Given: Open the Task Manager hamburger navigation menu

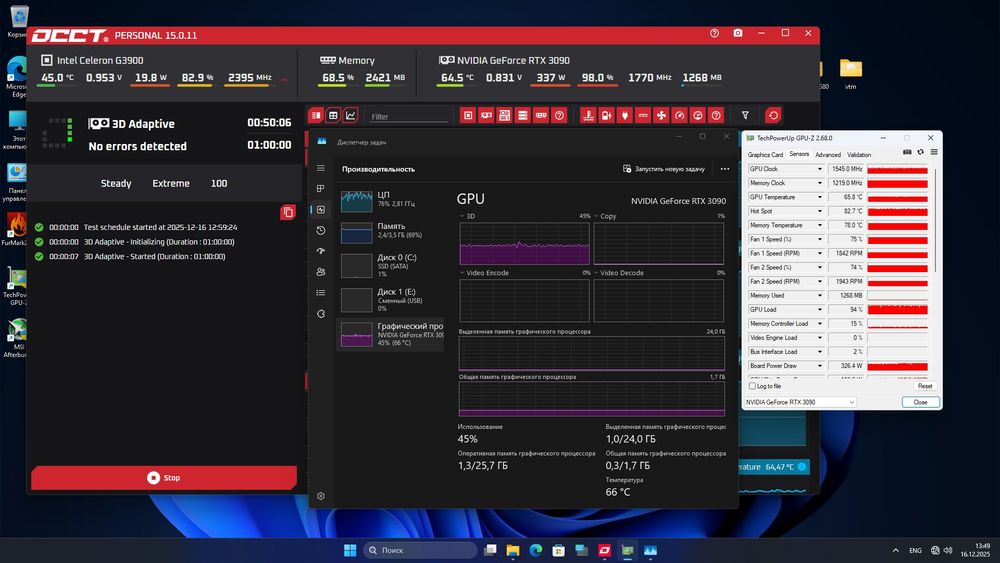Looking at the screenshot, I should click(321, 168).
